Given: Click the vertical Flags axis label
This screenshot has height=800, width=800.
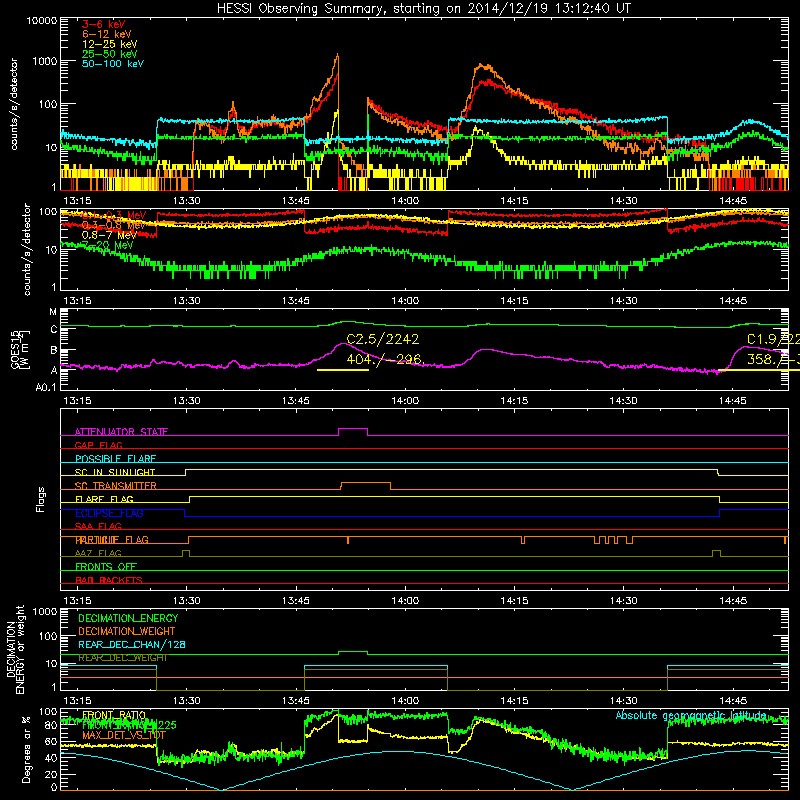Looking at the screenshot, I should [x=41, y=499].
